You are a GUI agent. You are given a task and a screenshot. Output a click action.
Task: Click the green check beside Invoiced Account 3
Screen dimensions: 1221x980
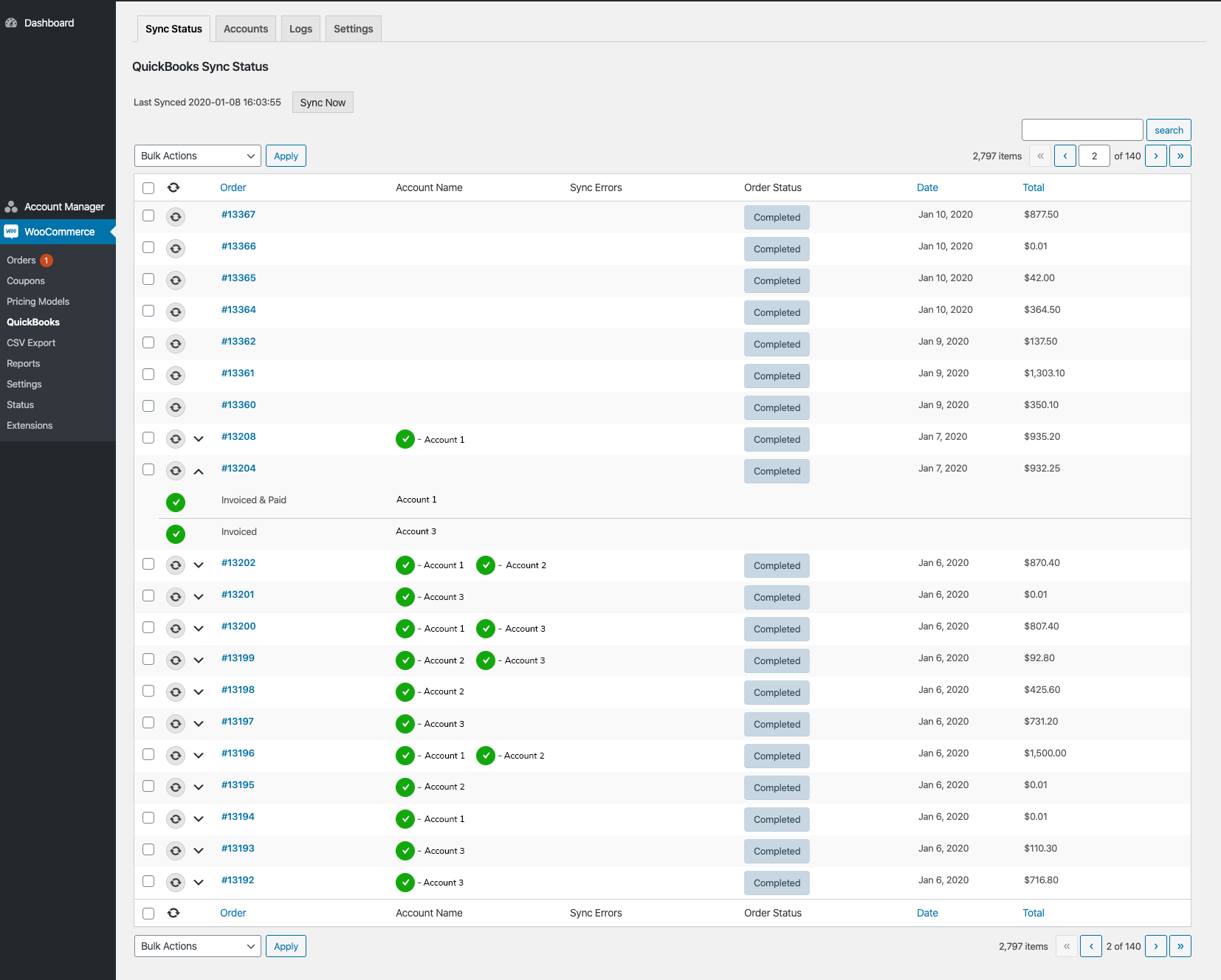tap(176, 534)
